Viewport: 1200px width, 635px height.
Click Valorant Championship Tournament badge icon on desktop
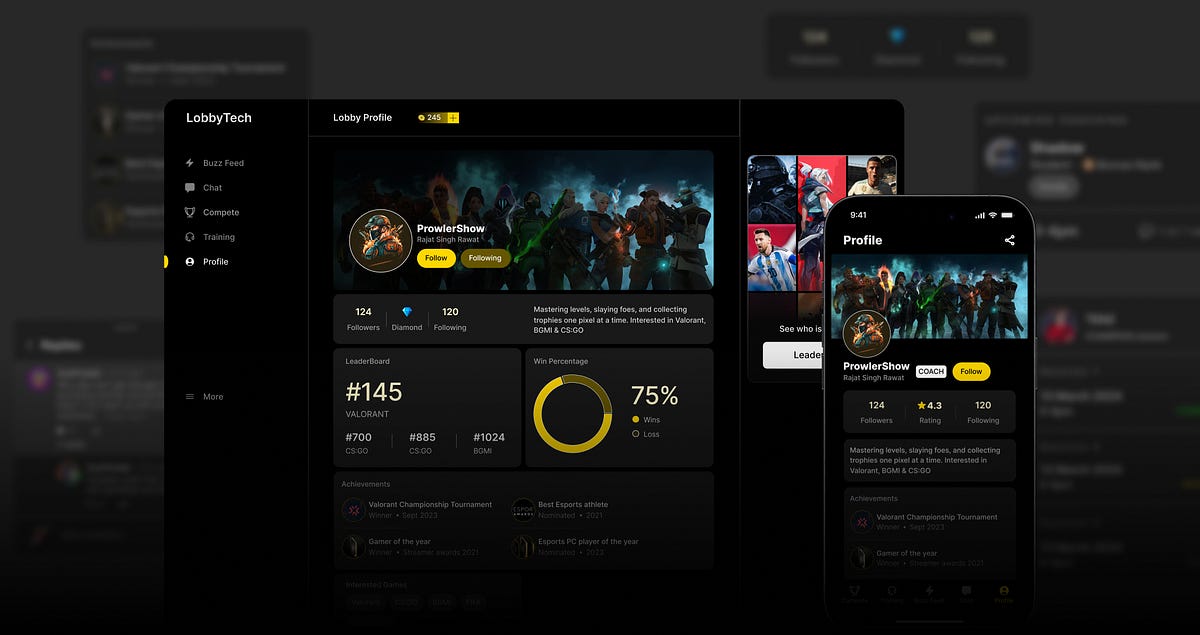[353, 510]
